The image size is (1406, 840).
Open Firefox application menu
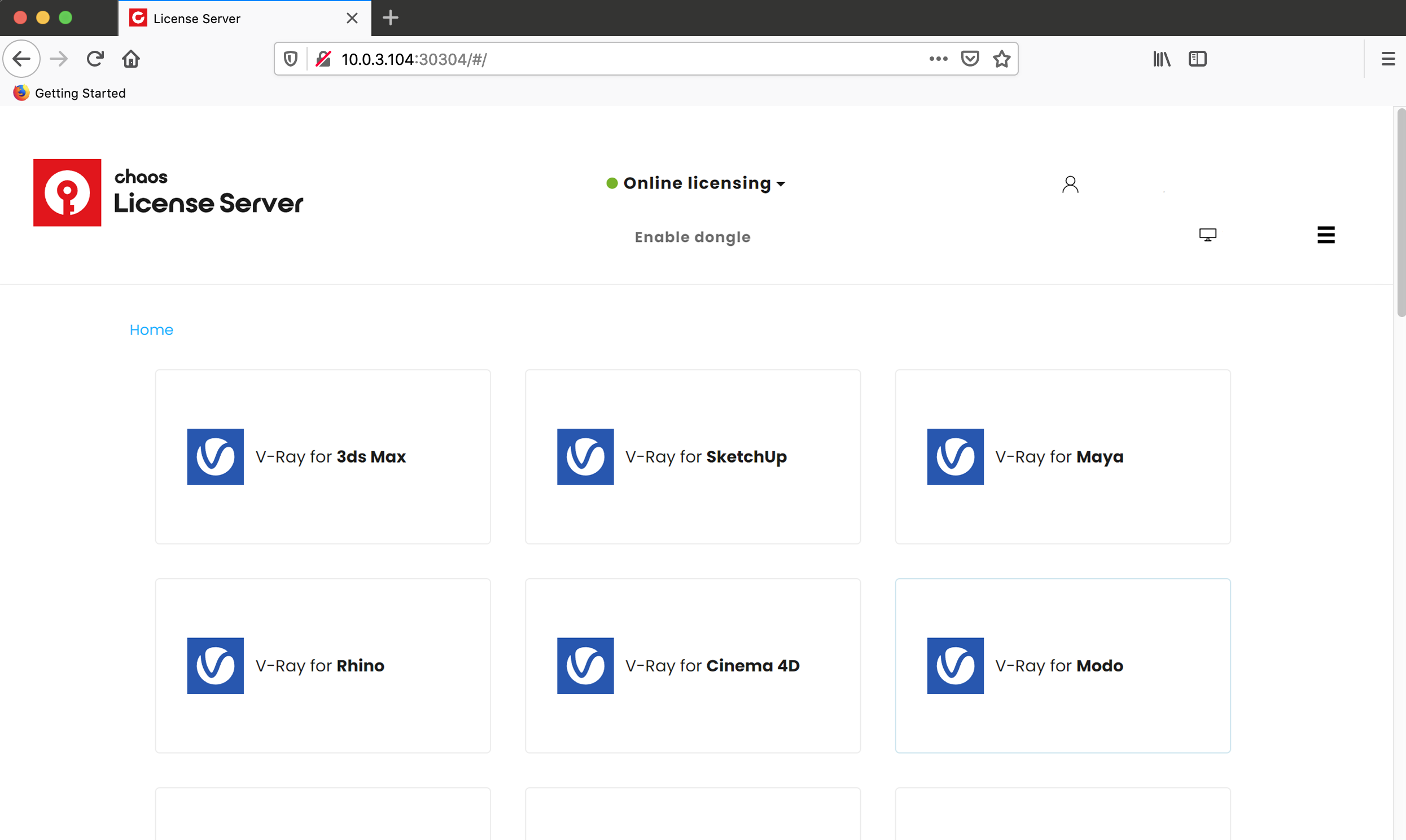1388,59
